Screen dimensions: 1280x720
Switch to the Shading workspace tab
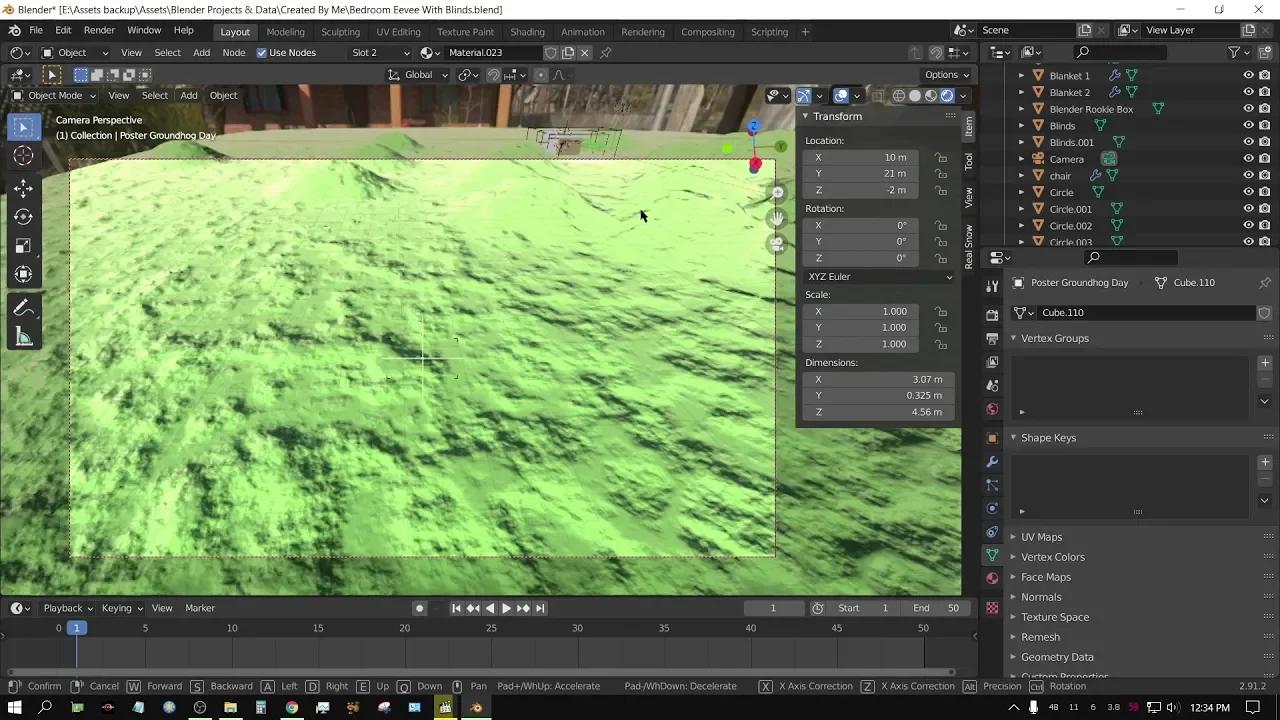pos(527,31)
